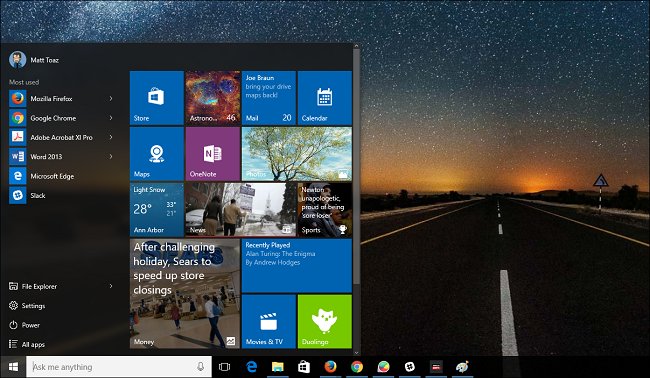Open the Astronomy picture tile
Image resolution: width=650 pixels, height=378 pixels.
coord(213,98)
